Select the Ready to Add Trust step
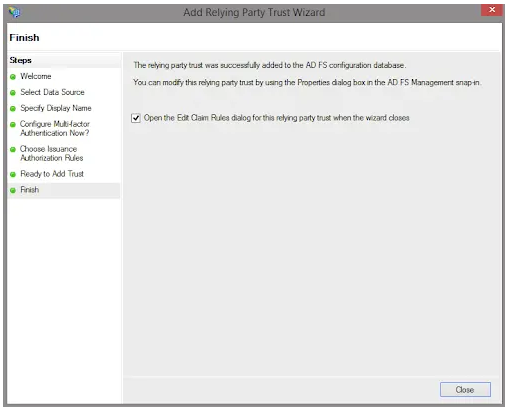 coord(52,174)
